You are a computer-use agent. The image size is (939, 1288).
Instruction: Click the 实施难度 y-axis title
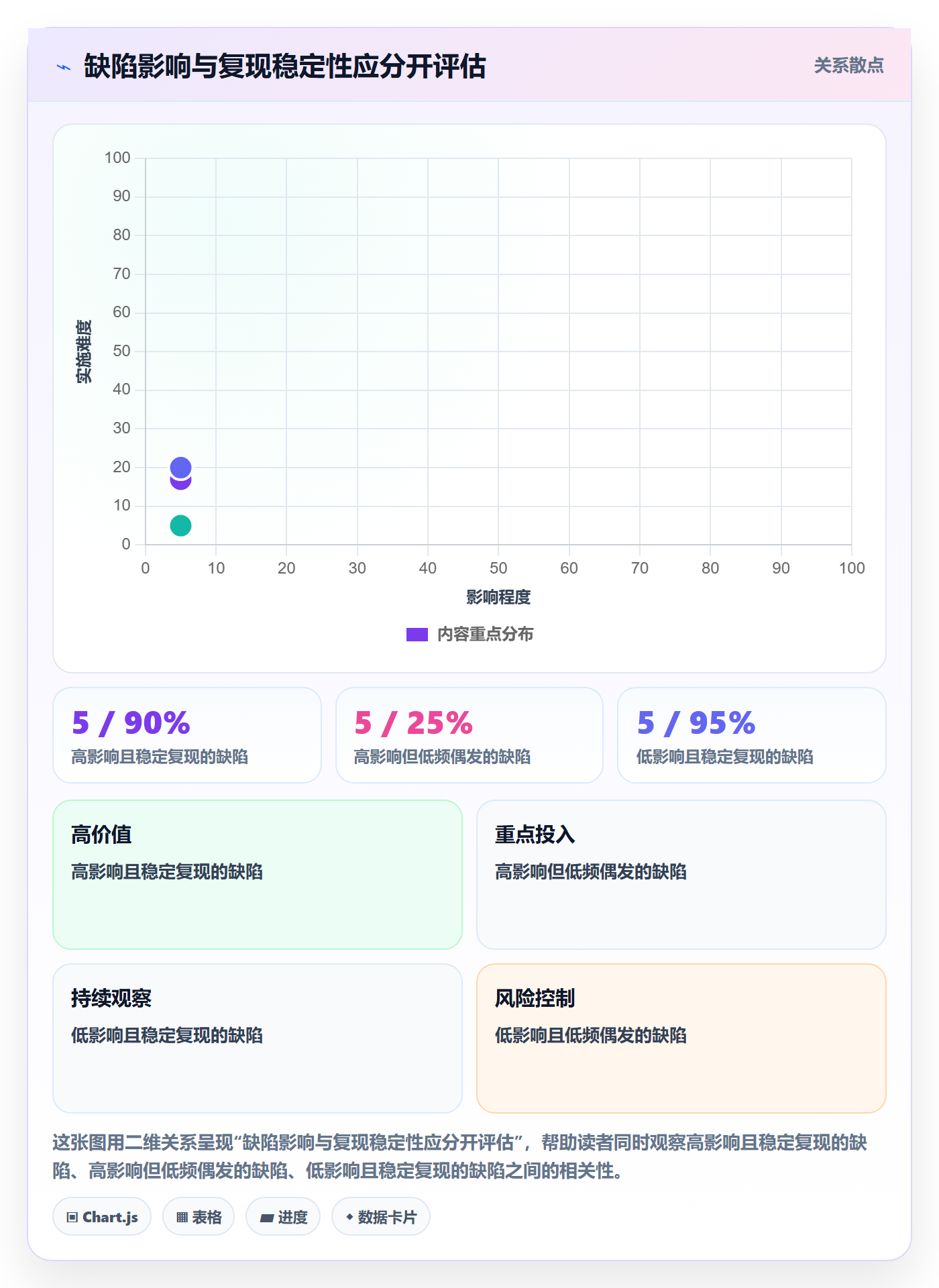tap(84, 352)
